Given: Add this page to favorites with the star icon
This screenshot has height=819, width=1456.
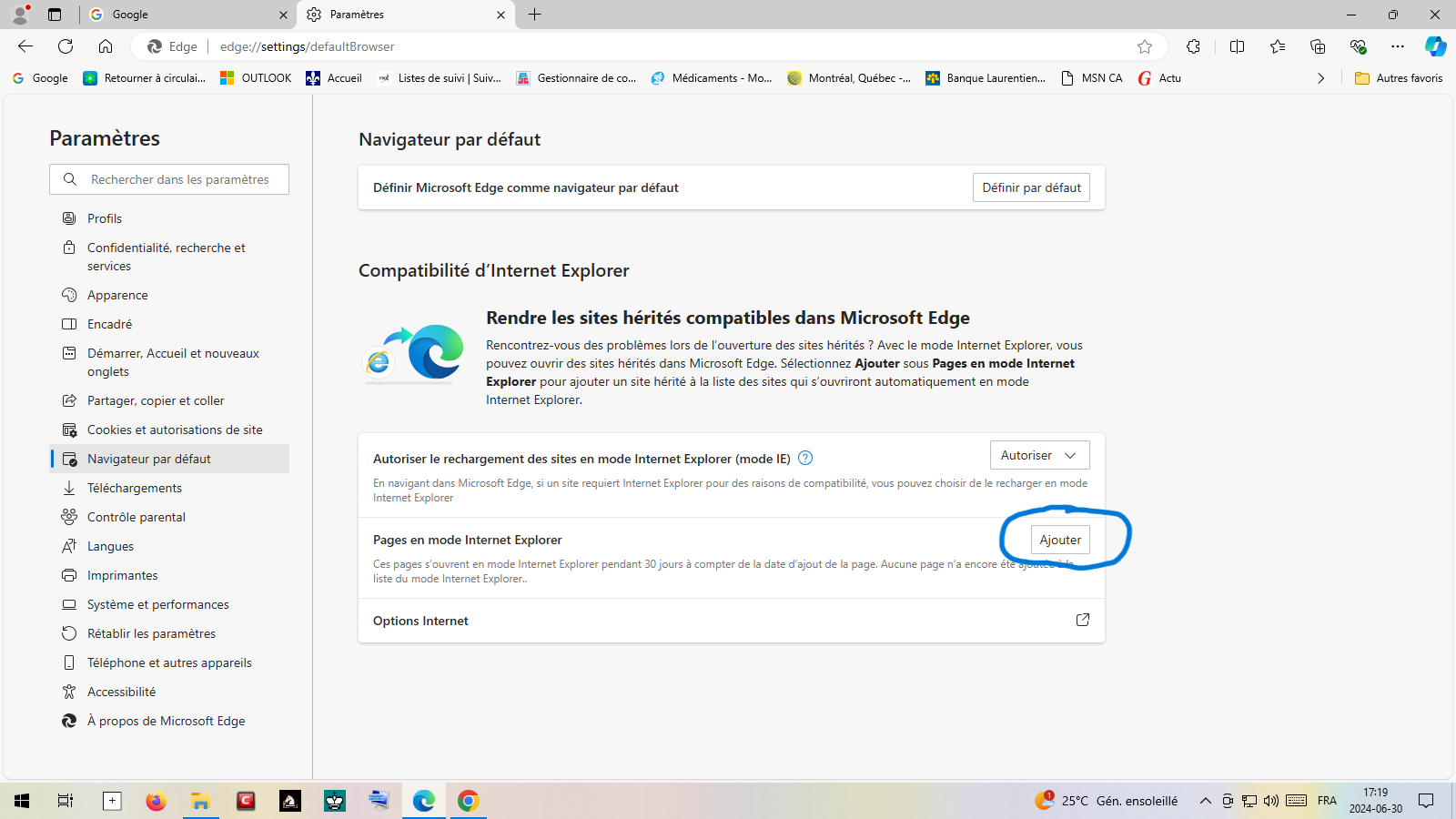Looking at the screenshot, I should [1145, 46].
